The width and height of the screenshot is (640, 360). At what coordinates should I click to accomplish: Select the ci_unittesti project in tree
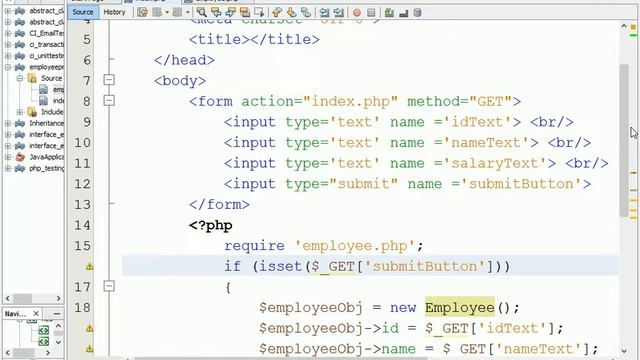click(47, 56)
